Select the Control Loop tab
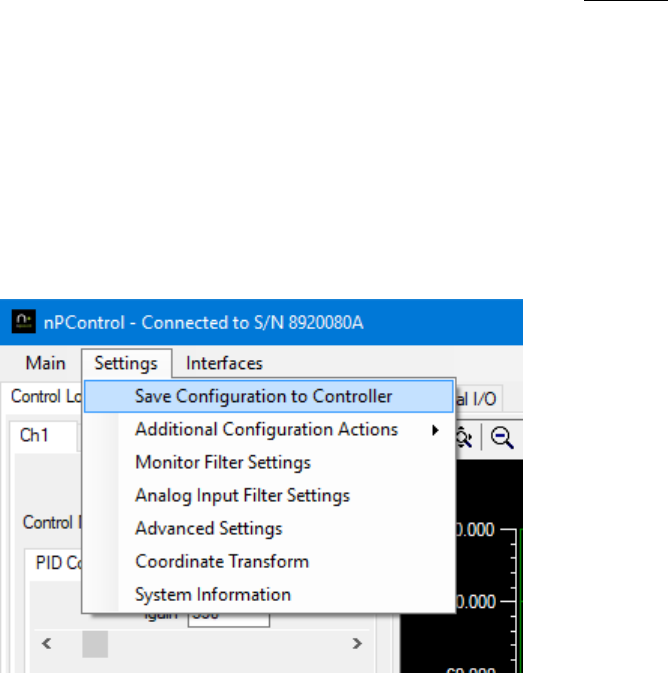The width and height of the screenshot is (668, 673). (x=42, y=397)
